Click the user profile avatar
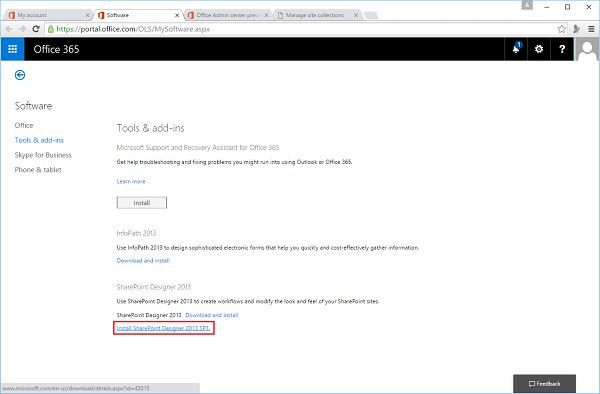600x394 pixels. (x=587, y=49)
